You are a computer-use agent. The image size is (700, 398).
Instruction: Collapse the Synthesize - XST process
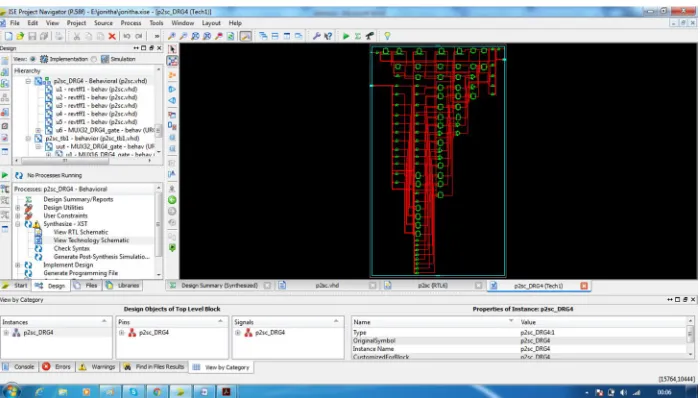coord(17,224)
